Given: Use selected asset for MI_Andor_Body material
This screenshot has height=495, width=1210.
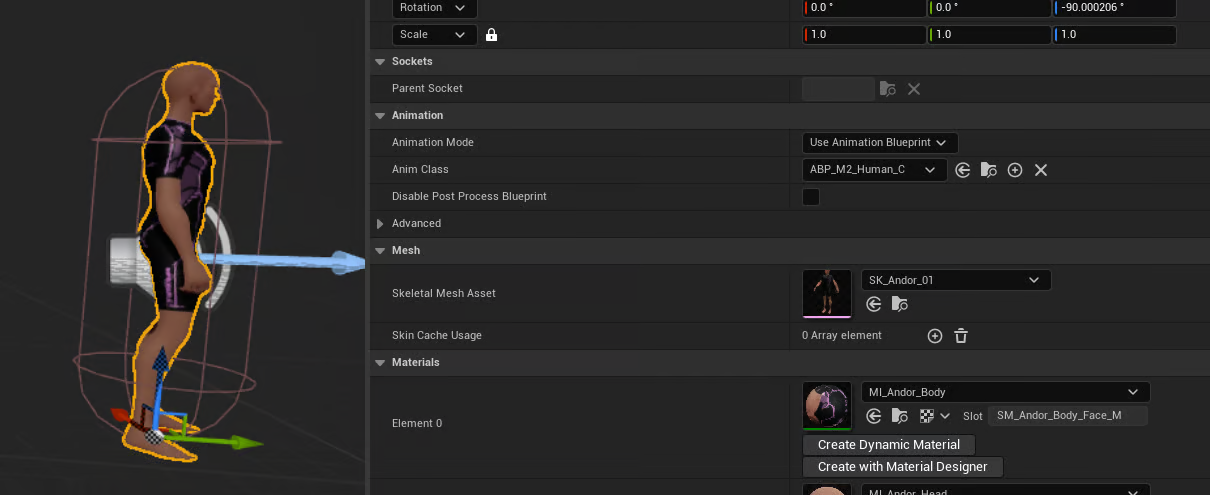Looking at the screenshot, I should (x=874, y=416).
